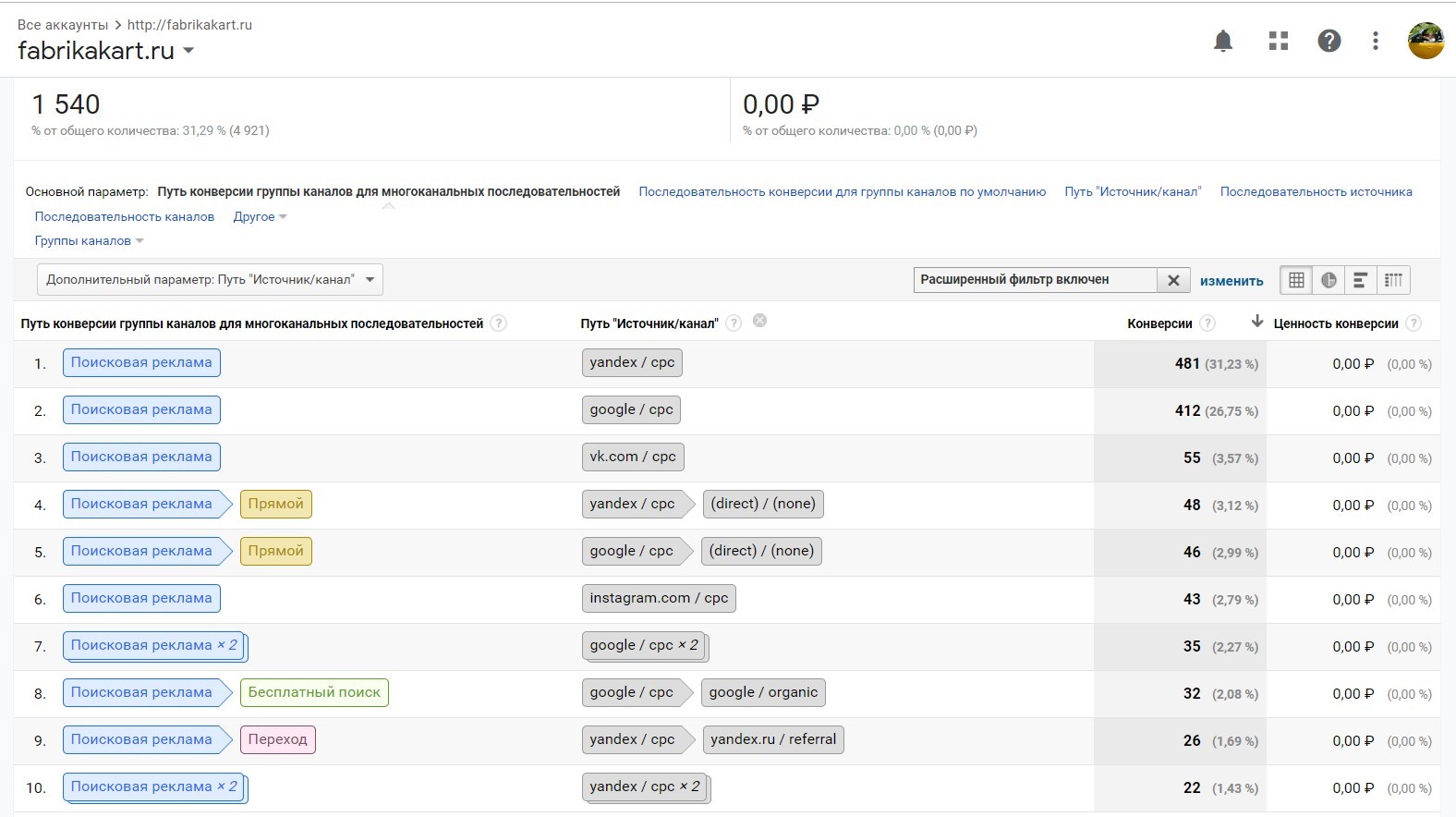
Task: Switch to the data table view
Action: (1296, 280)
